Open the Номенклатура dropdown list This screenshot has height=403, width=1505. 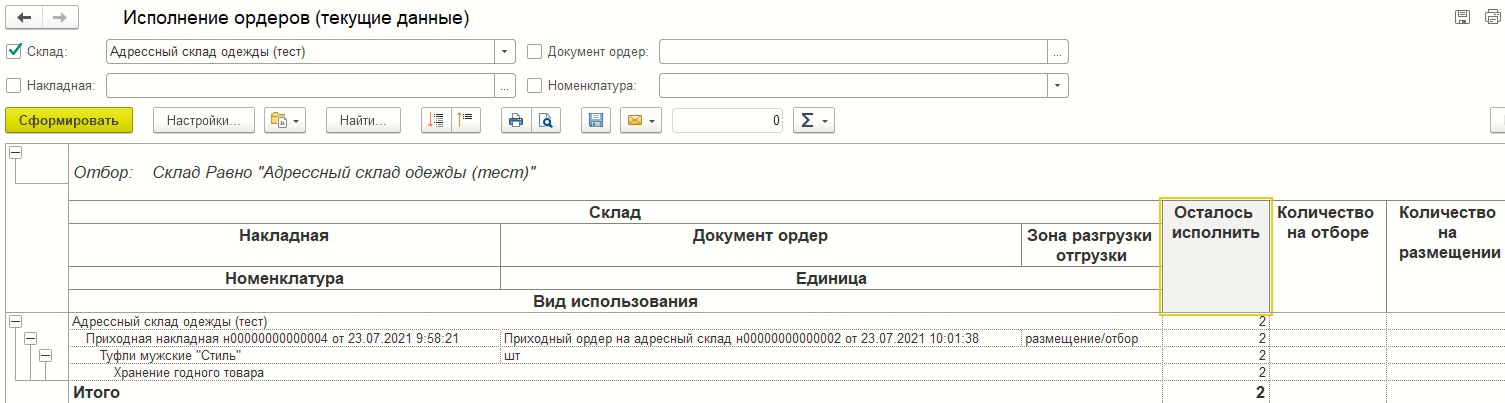pos(1058,86)
